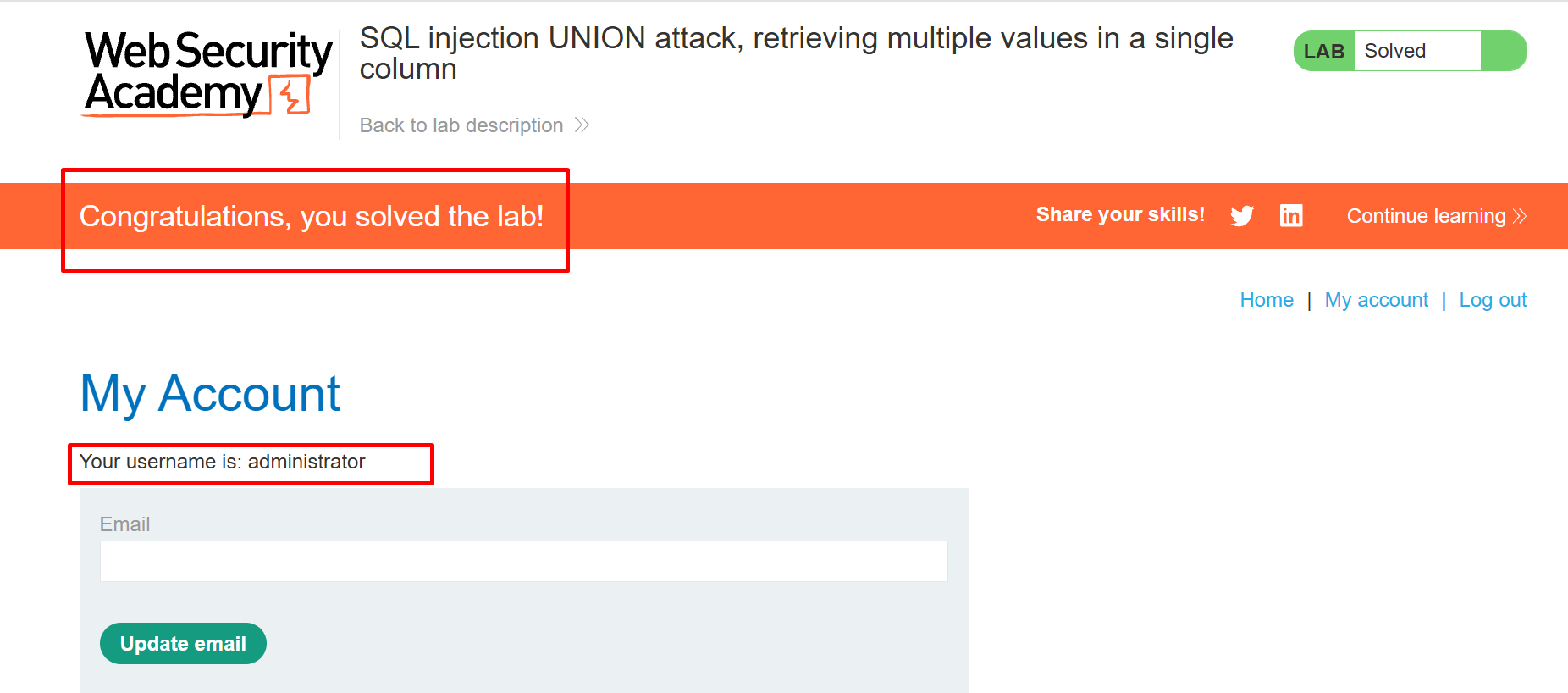Click the Congratulations solved banner message

(x=312, y=216)
